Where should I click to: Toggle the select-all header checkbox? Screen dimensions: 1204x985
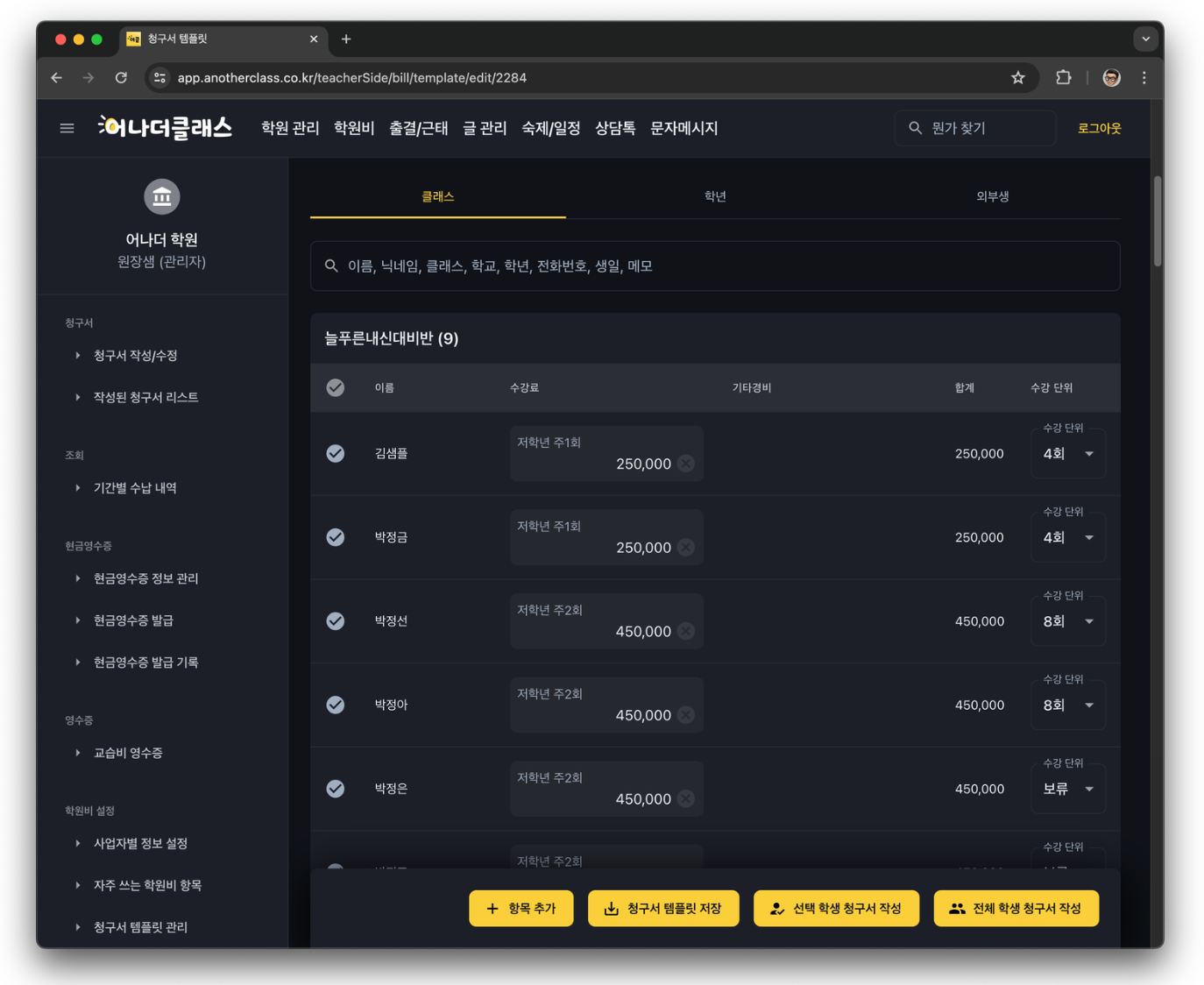click(336, 387)
